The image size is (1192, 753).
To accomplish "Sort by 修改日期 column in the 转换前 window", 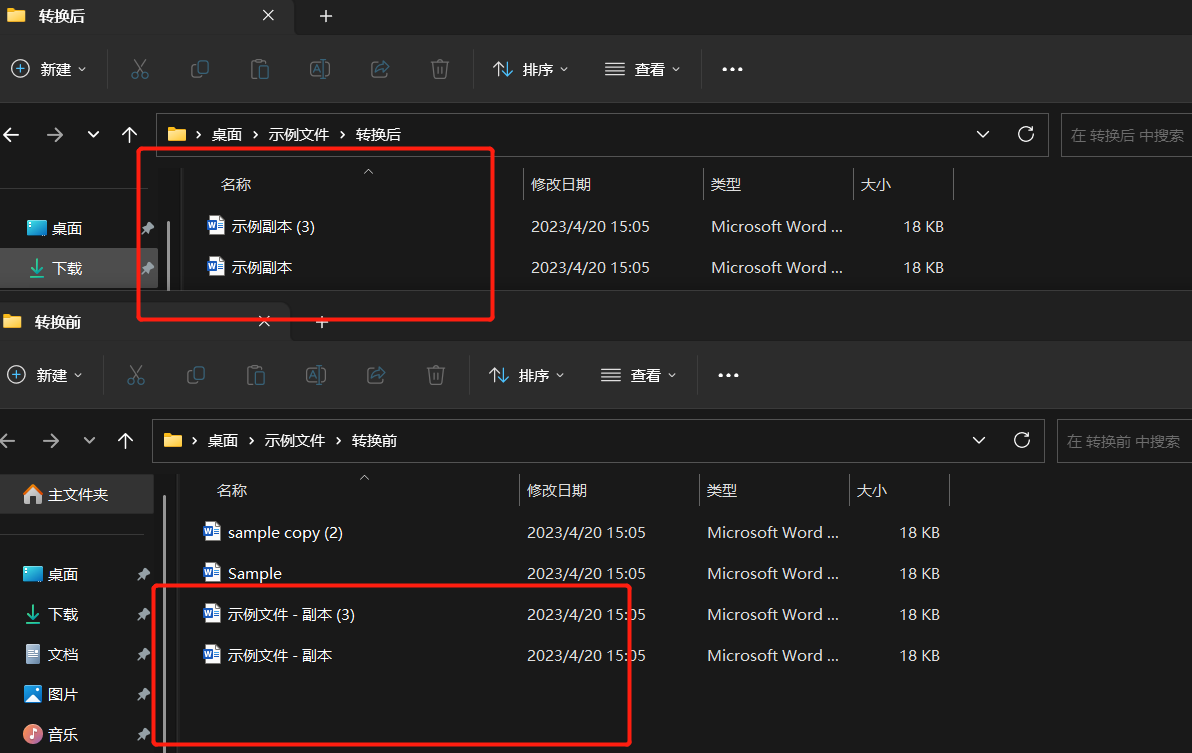I will click(557, 490).
